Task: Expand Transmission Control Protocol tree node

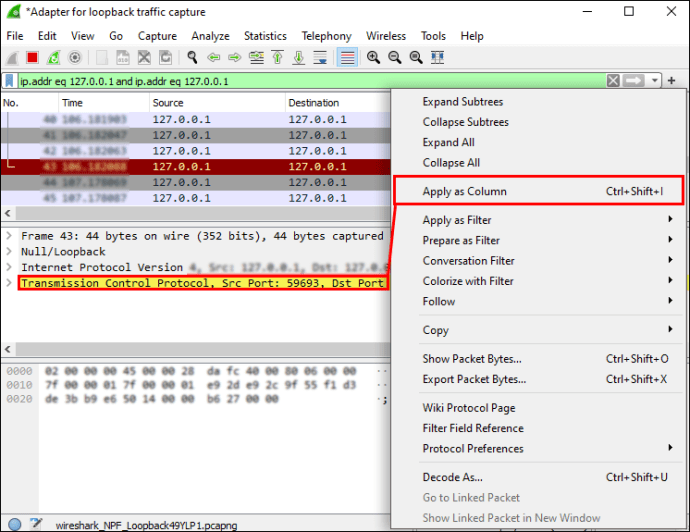Action: tap(9, 283)
